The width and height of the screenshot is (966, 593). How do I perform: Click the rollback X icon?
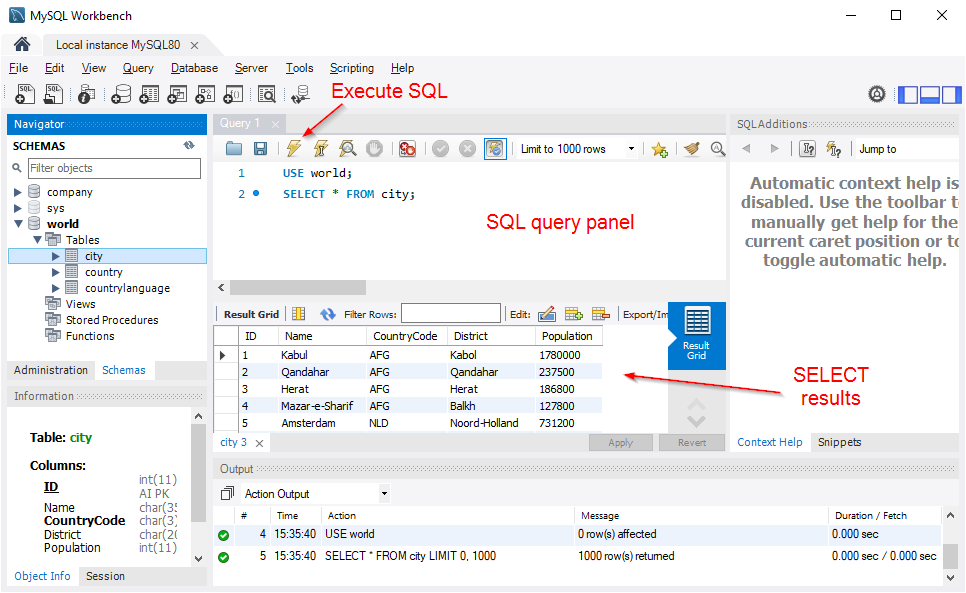pyautogui.click(x=468, y=148)
